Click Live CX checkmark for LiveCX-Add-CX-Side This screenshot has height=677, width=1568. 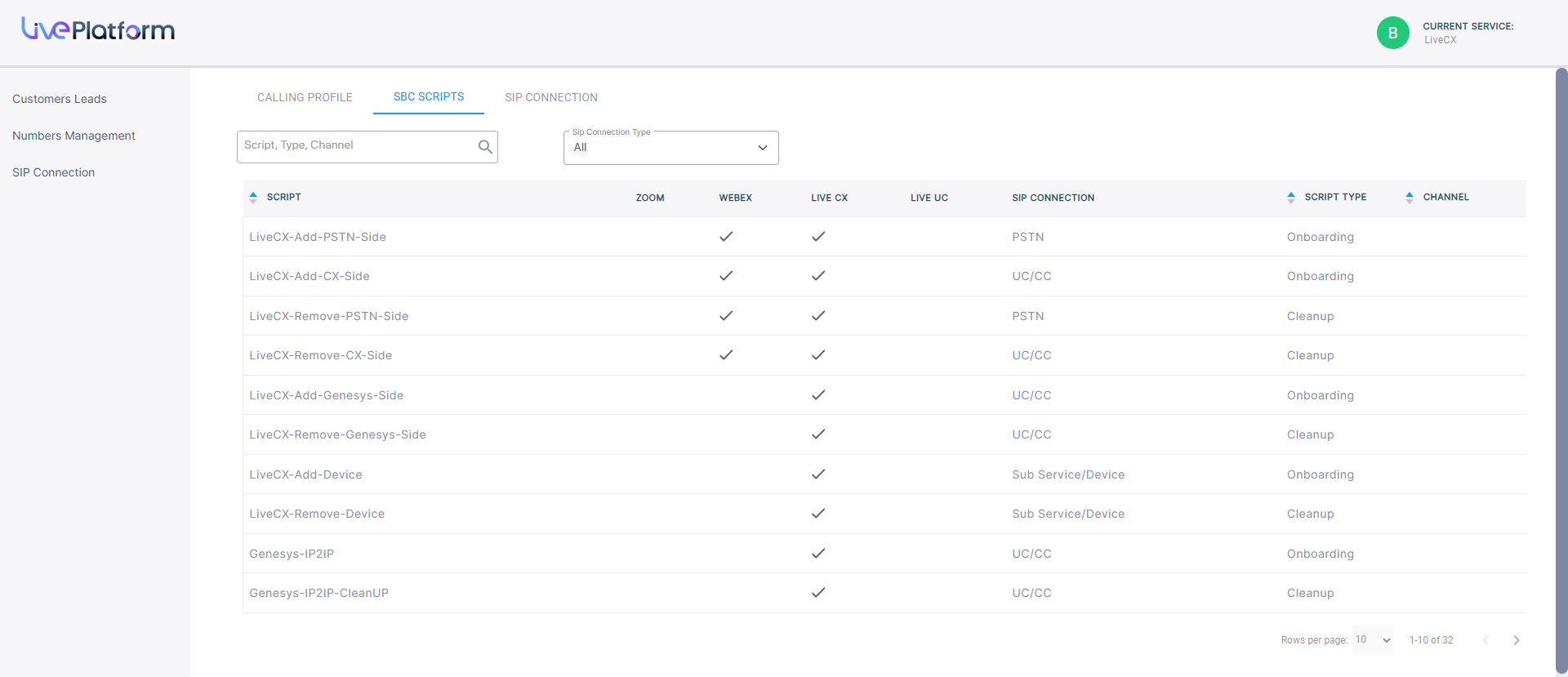[x=818, y=276]
